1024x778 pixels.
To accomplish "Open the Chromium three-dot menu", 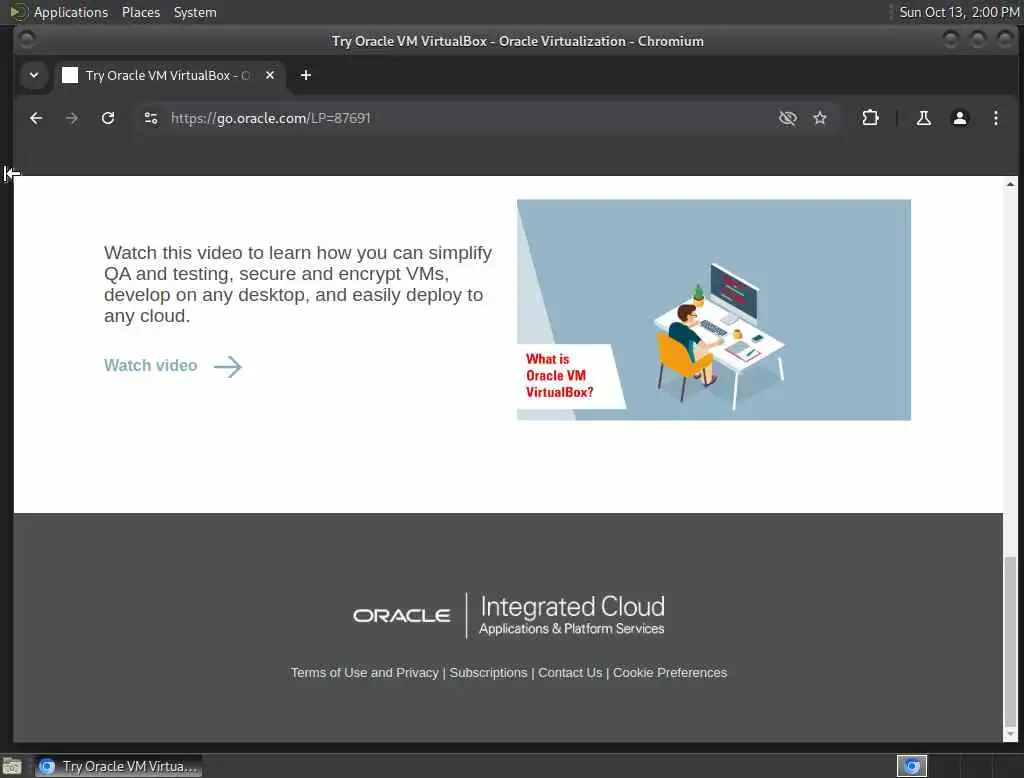I will point(995,118).
